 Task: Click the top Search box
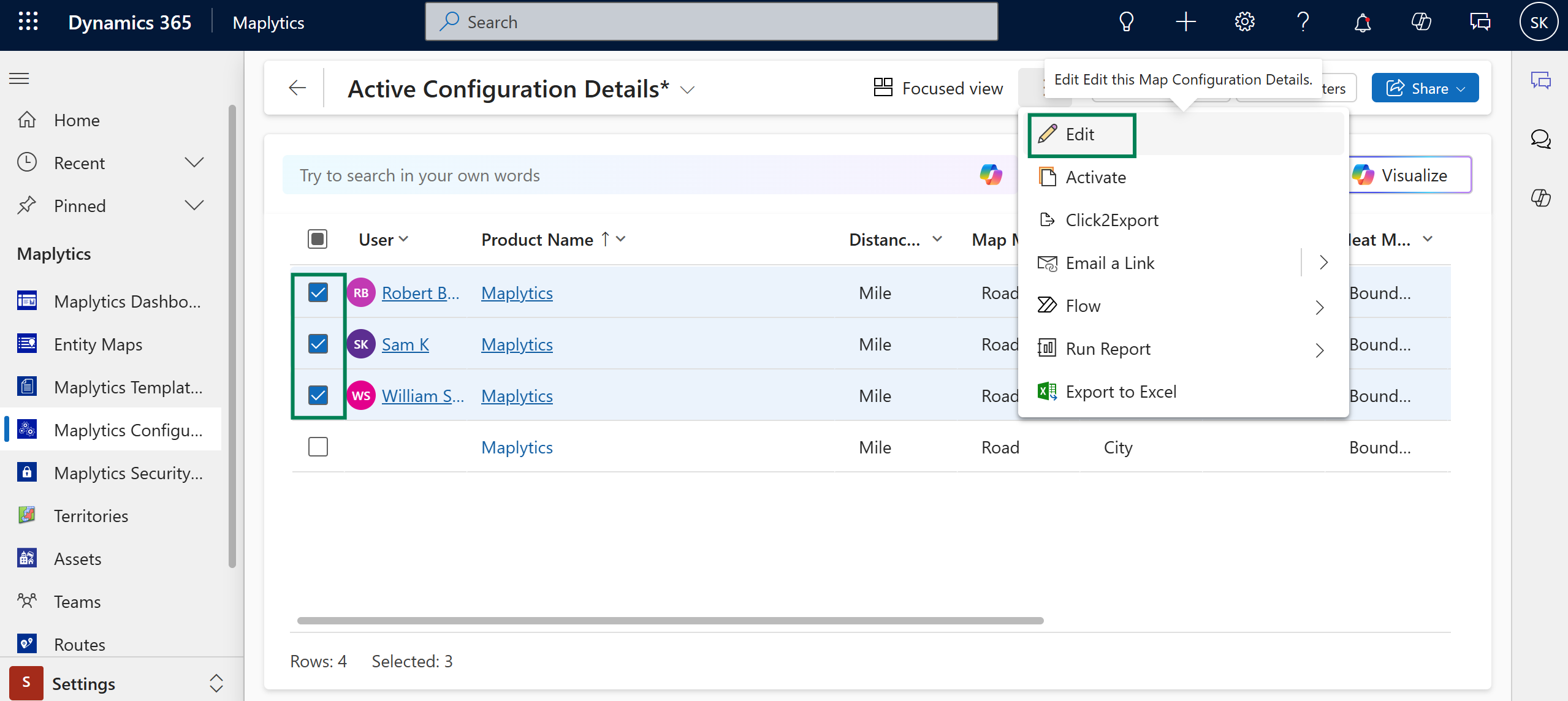point(711,22)
